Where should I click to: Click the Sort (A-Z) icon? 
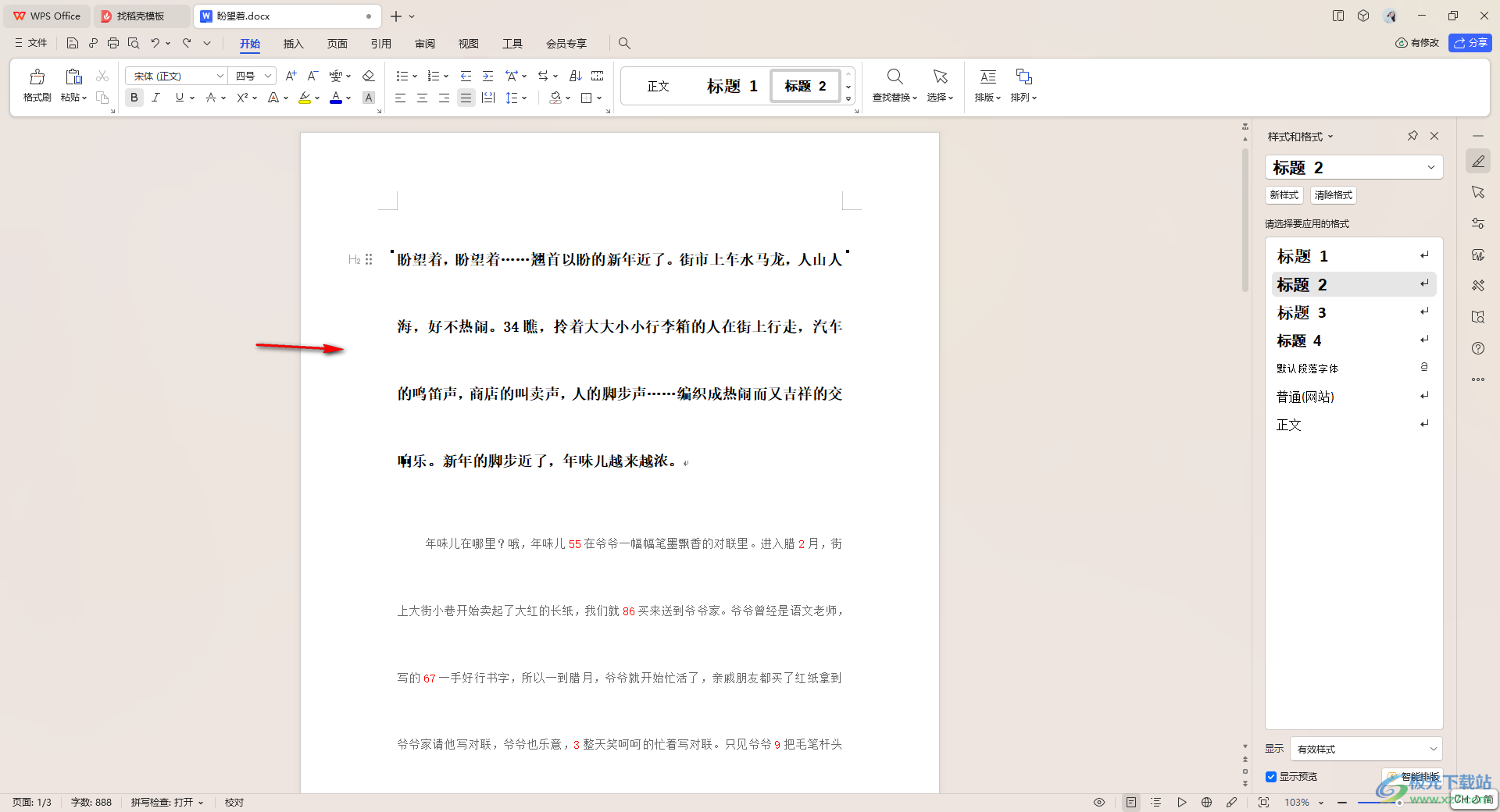click(x=576, y=76)
